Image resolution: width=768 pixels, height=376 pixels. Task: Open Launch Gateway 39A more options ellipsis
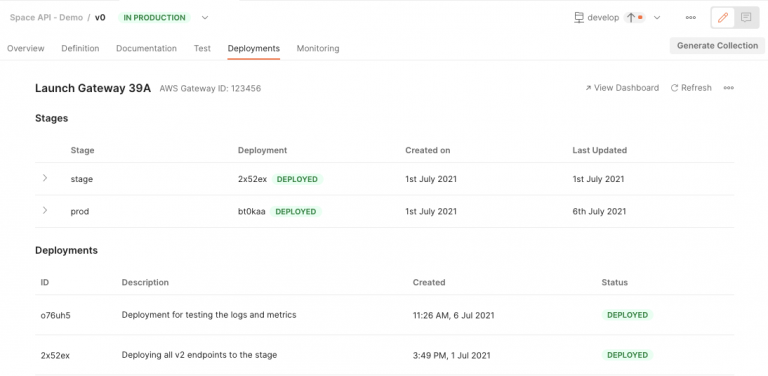pyautogui.click(x=729, y=88)
